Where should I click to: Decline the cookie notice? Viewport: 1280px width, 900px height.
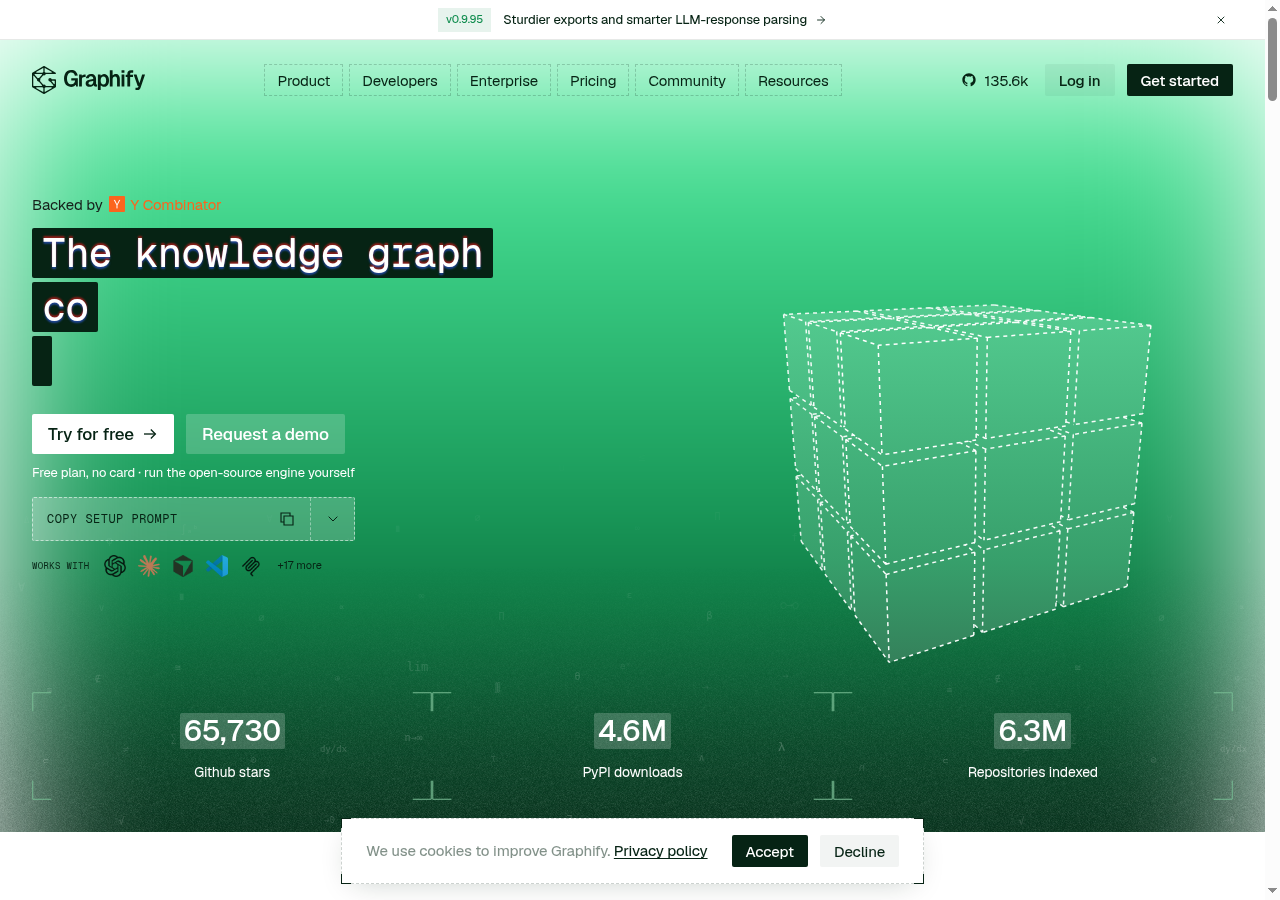860,851
